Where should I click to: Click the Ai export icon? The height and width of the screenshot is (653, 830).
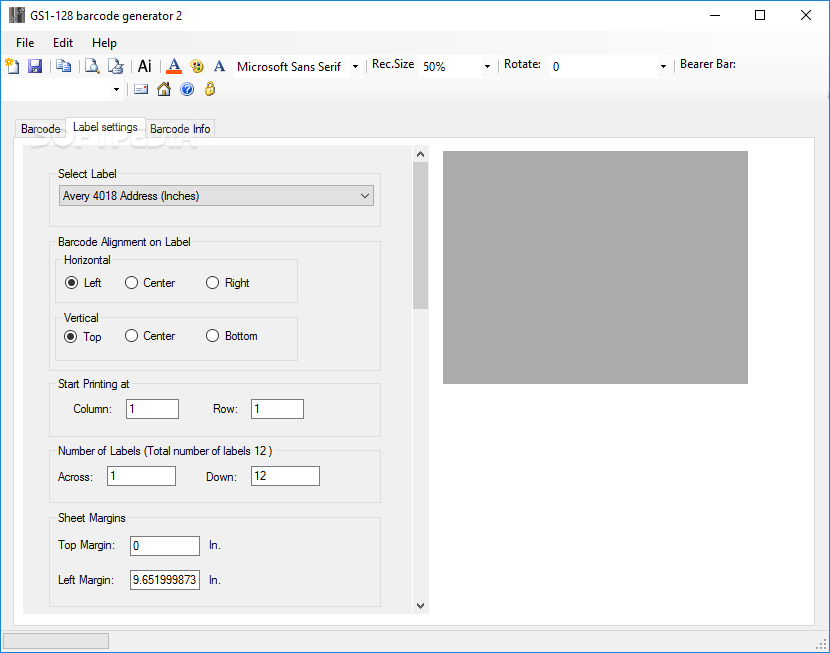pyautogui.click(x=145, y=66)
